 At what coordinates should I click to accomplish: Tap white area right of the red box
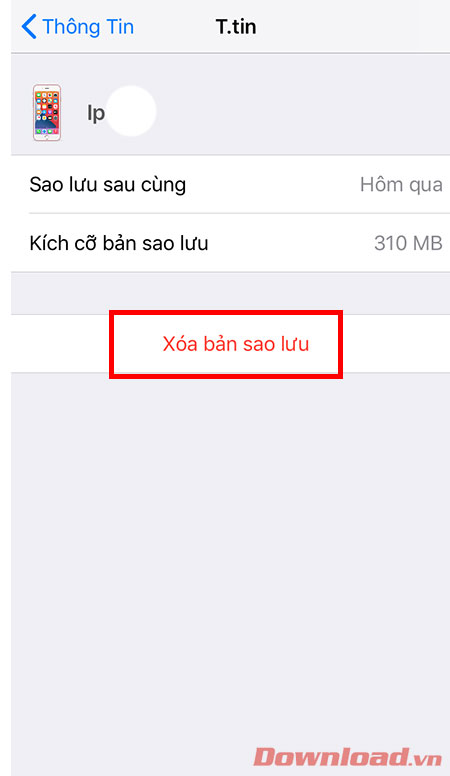[x=396, y=344]
